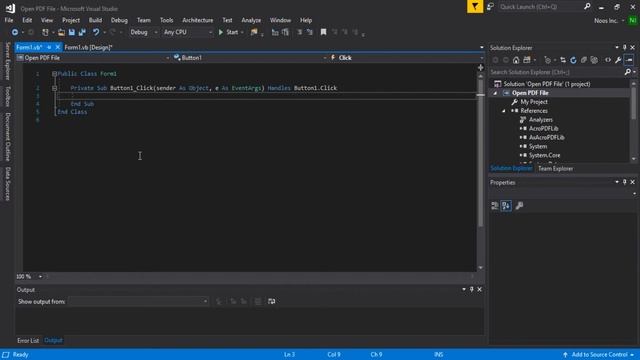Toggle Preview Selected Items in Solution Explorer

(629, 60)
